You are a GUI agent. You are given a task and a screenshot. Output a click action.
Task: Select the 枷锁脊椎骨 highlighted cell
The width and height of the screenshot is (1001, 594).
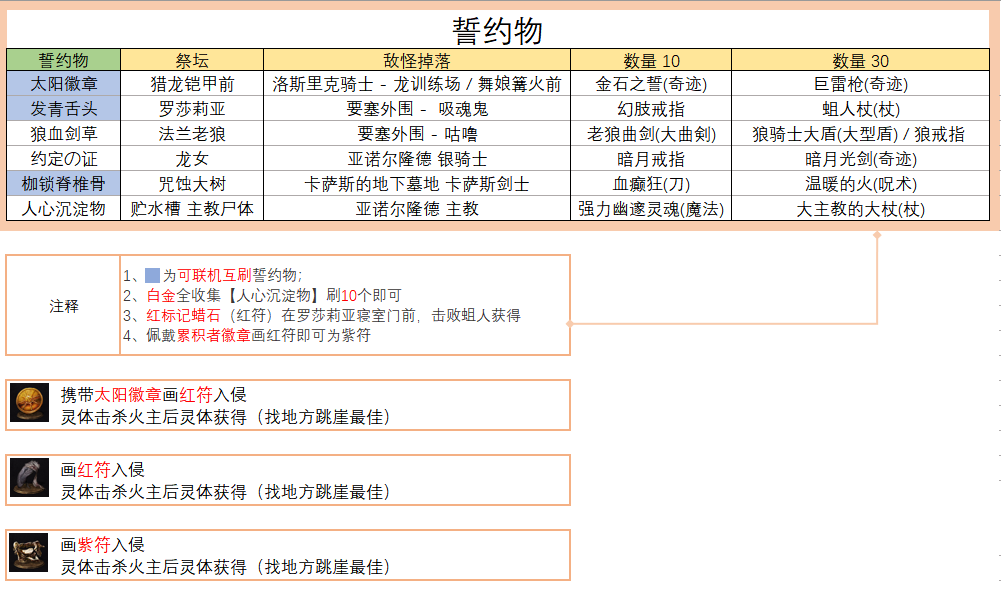pos(63,184)
